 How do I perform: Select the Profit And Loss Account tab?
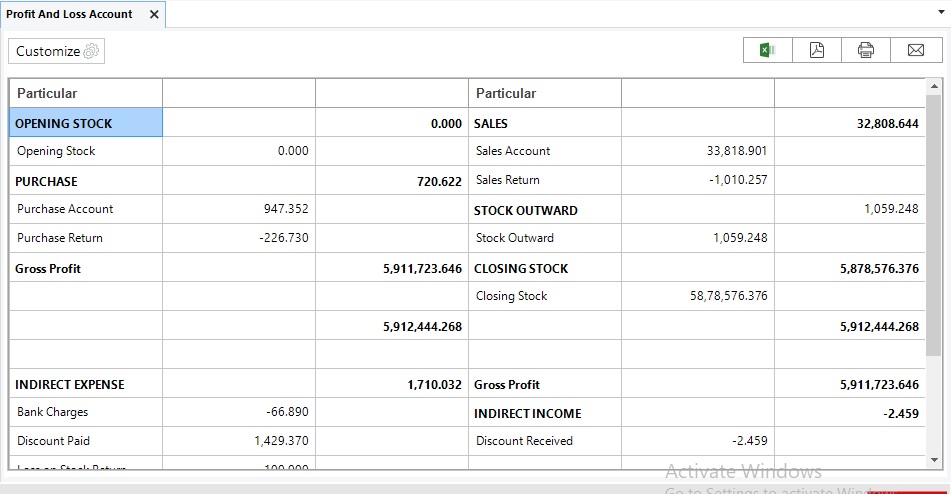point(70,15)
